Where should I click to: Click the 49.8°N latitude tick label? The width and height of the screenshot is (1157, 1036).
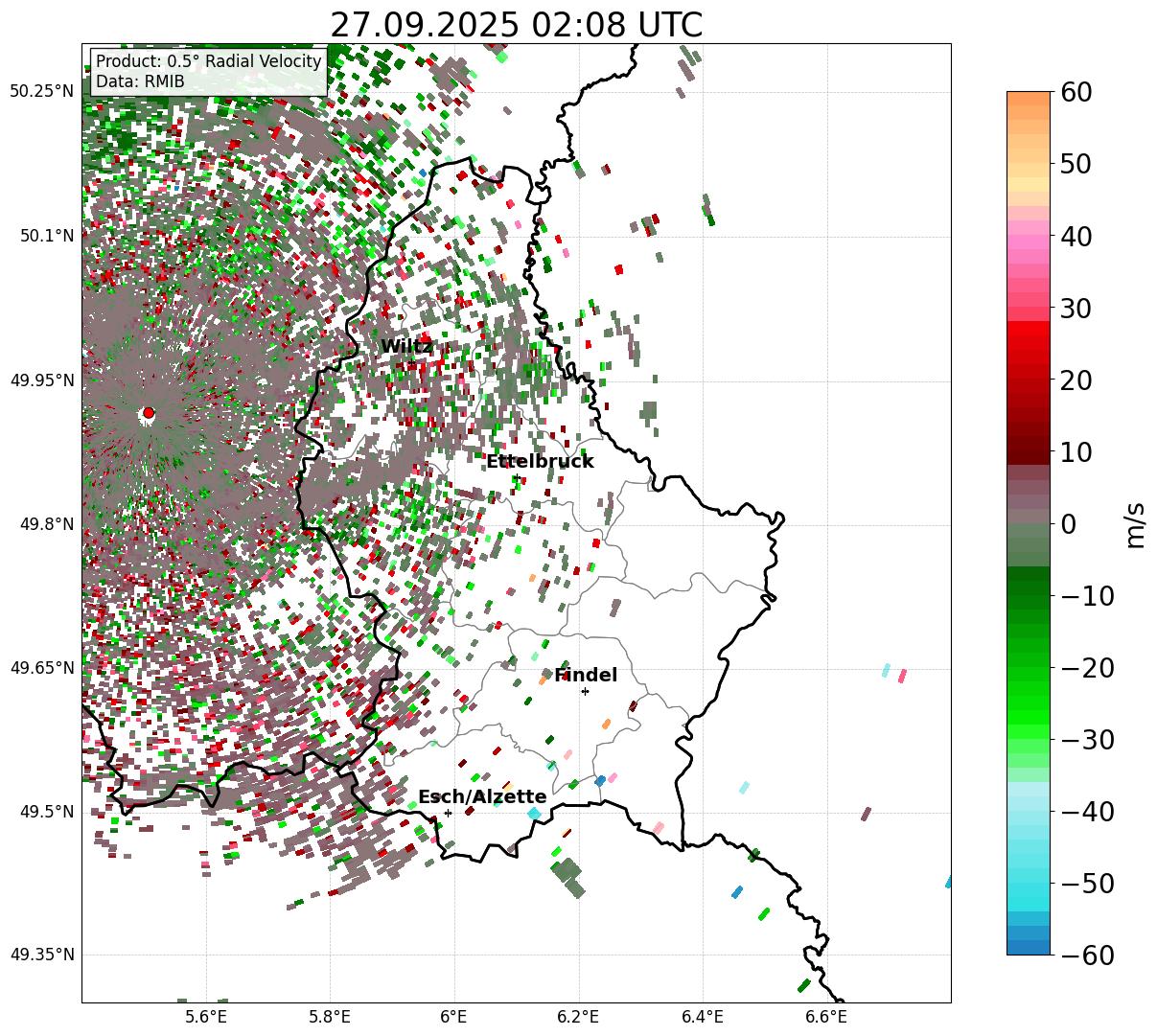46,524
